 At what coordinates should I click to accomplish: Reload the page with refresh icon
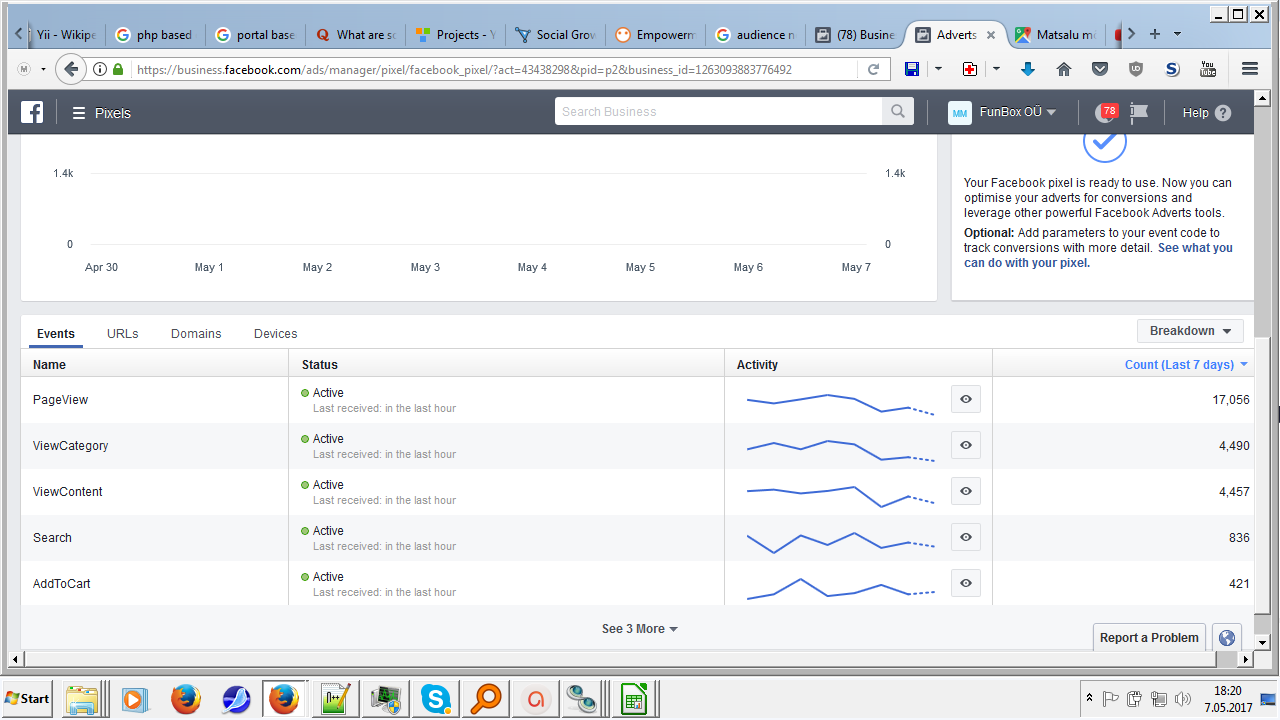(x=873, y=69)
